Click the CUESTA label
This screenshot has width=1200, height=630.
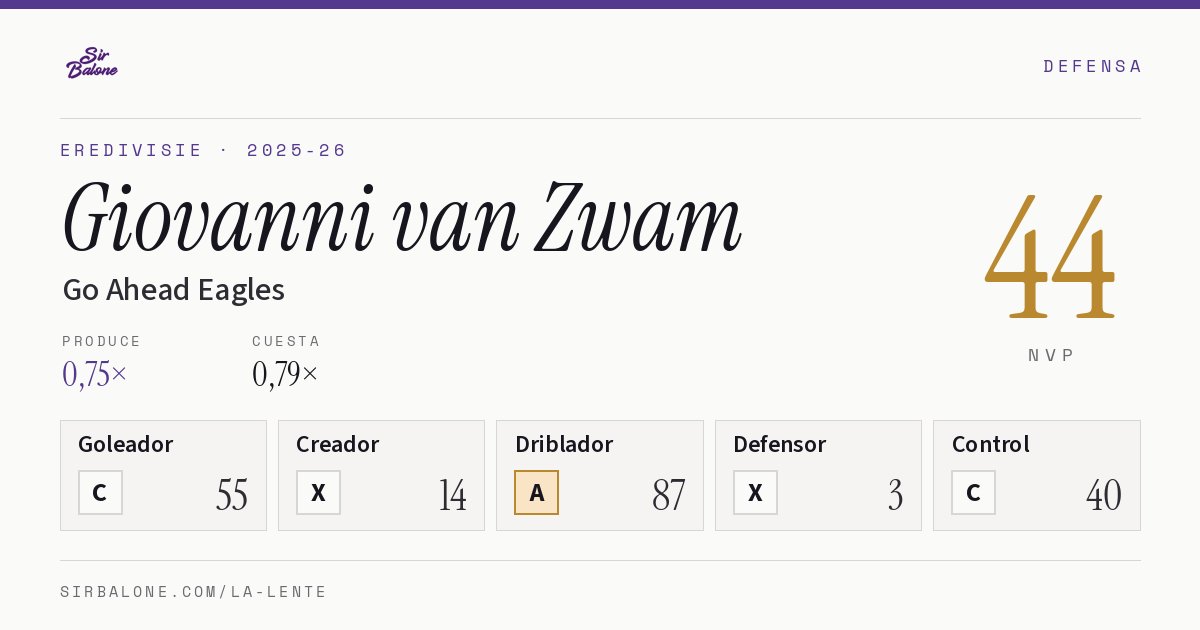[286, 341]
